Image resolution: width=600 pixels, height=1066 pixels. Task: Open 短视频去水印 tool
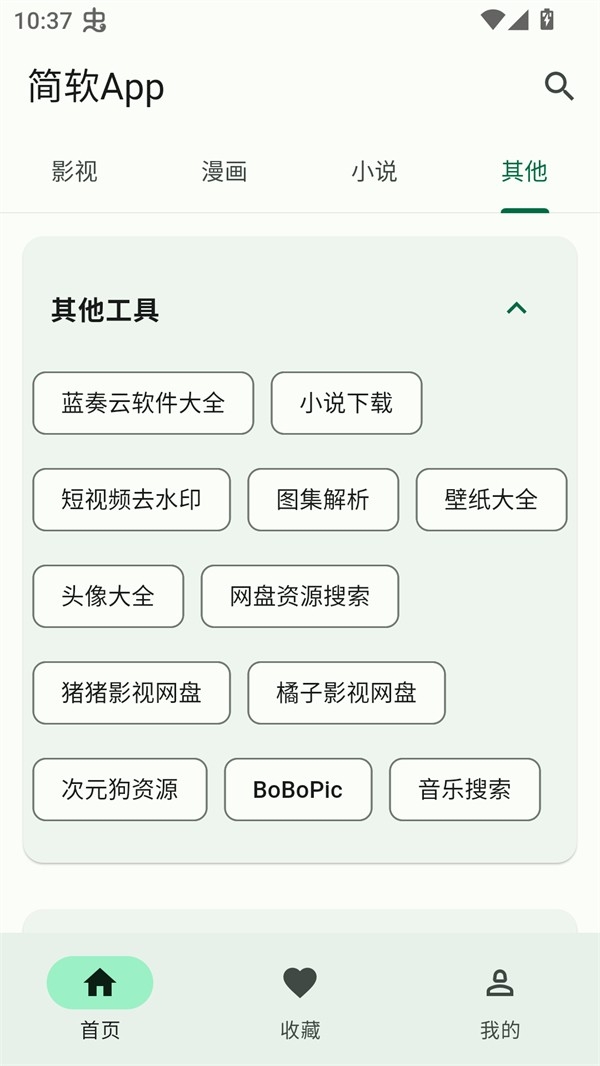tap(131, 499)
